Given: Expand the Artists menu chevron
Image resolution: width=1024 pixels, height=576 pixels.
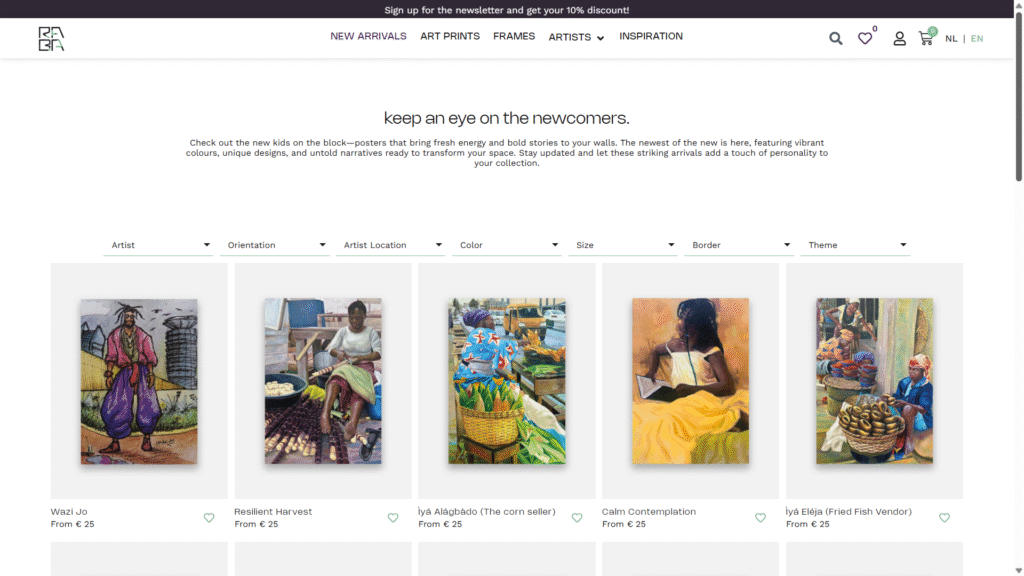Looking at the screenshot, I should [601, 39].
